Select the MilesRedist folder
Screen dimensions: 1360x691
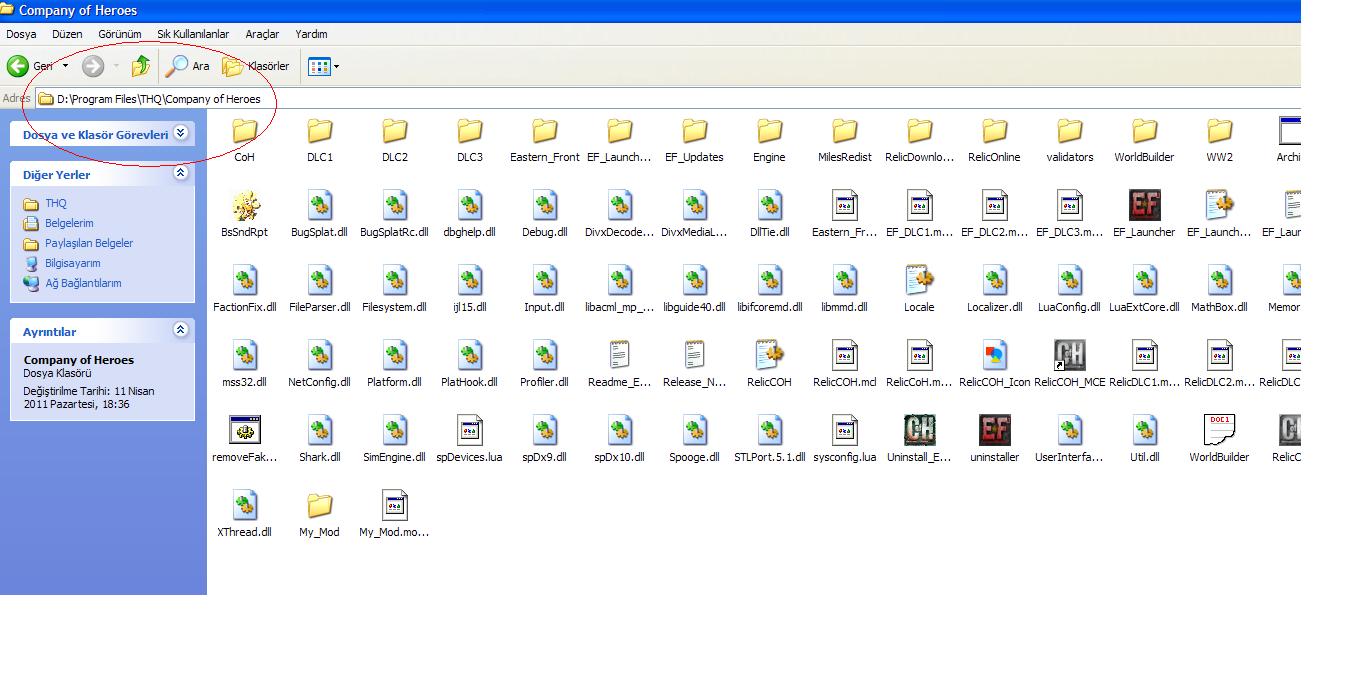click(x=844, y=140)
